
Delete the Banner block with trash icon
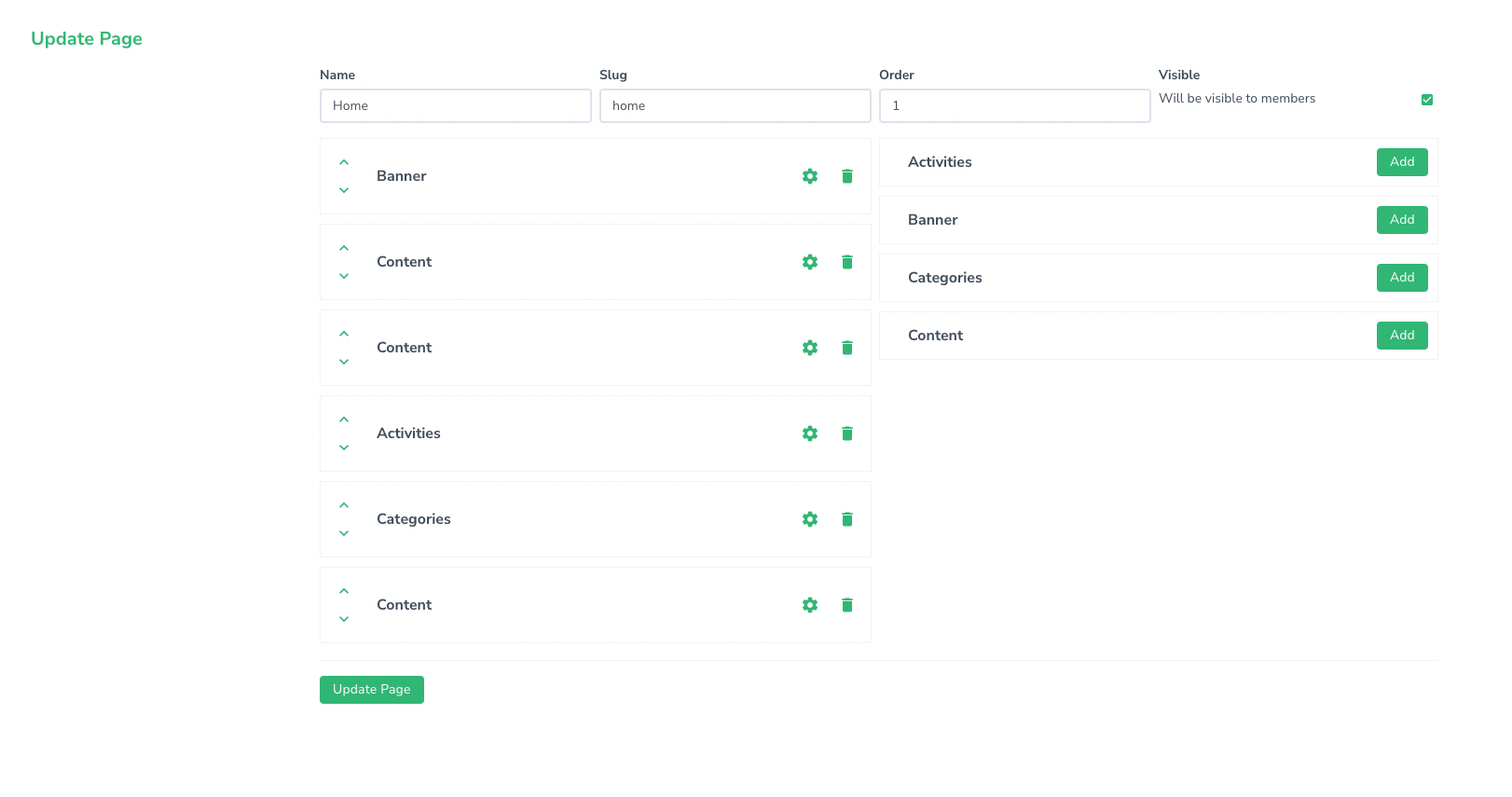(x=846, y=176)
